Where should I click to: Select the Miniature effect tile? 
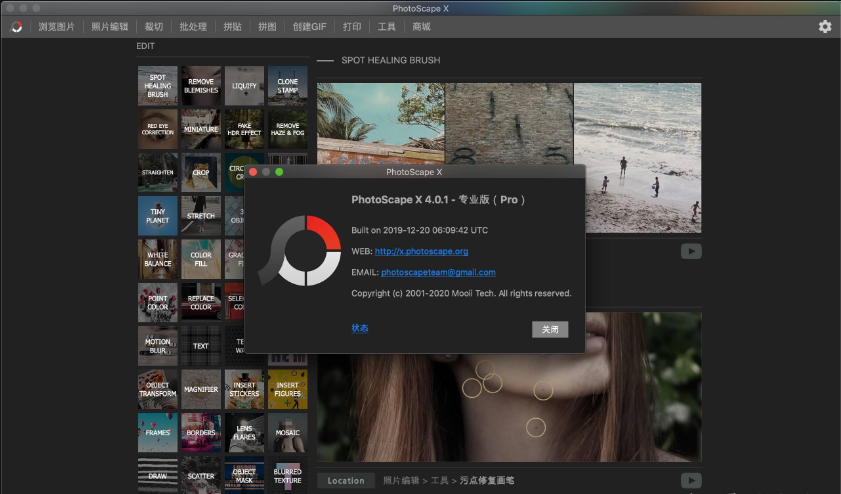[201, 129]
